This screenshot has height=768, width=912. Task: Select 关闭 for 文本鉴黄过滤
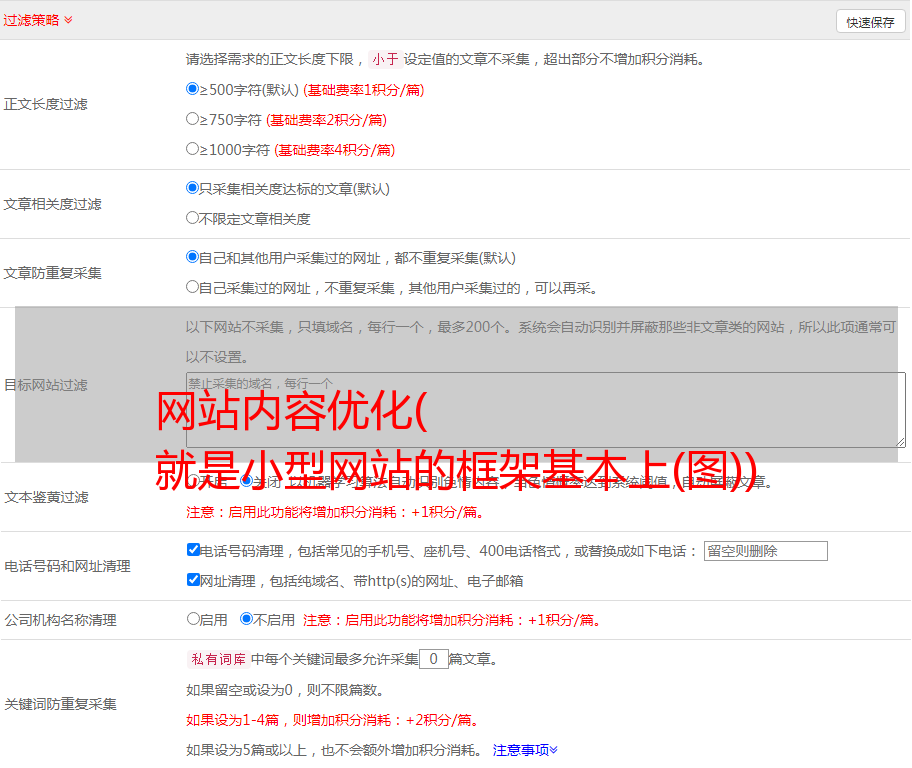point(247,481)
